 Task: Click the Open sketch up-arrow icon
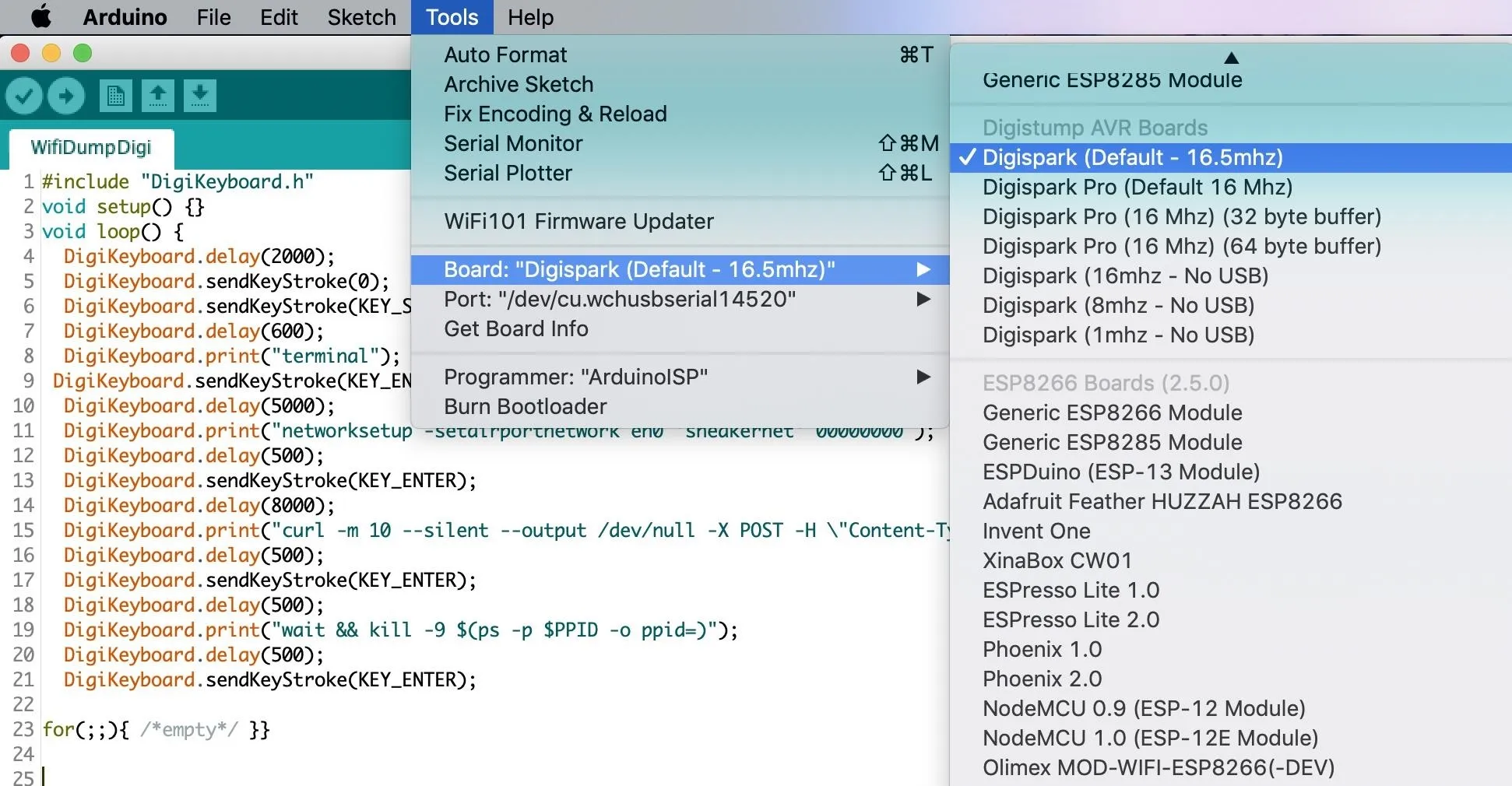point(158,96)
